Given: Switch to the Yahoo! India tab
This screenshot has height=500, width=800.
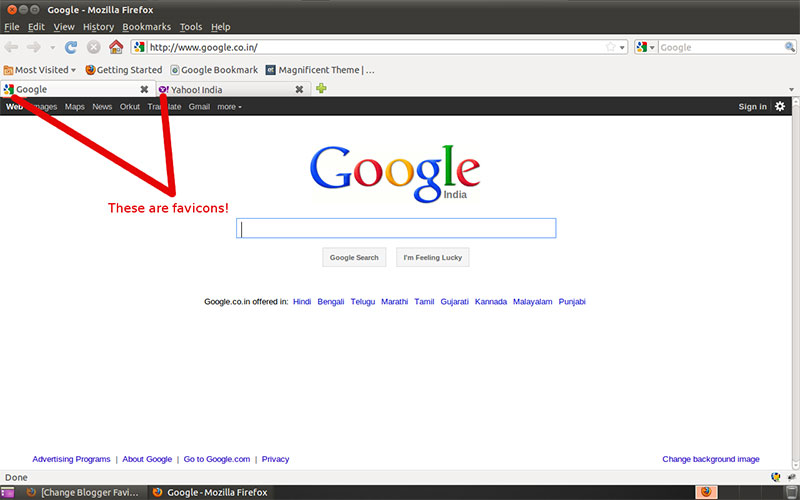Looking at the screenshot, I should point(232,89).
